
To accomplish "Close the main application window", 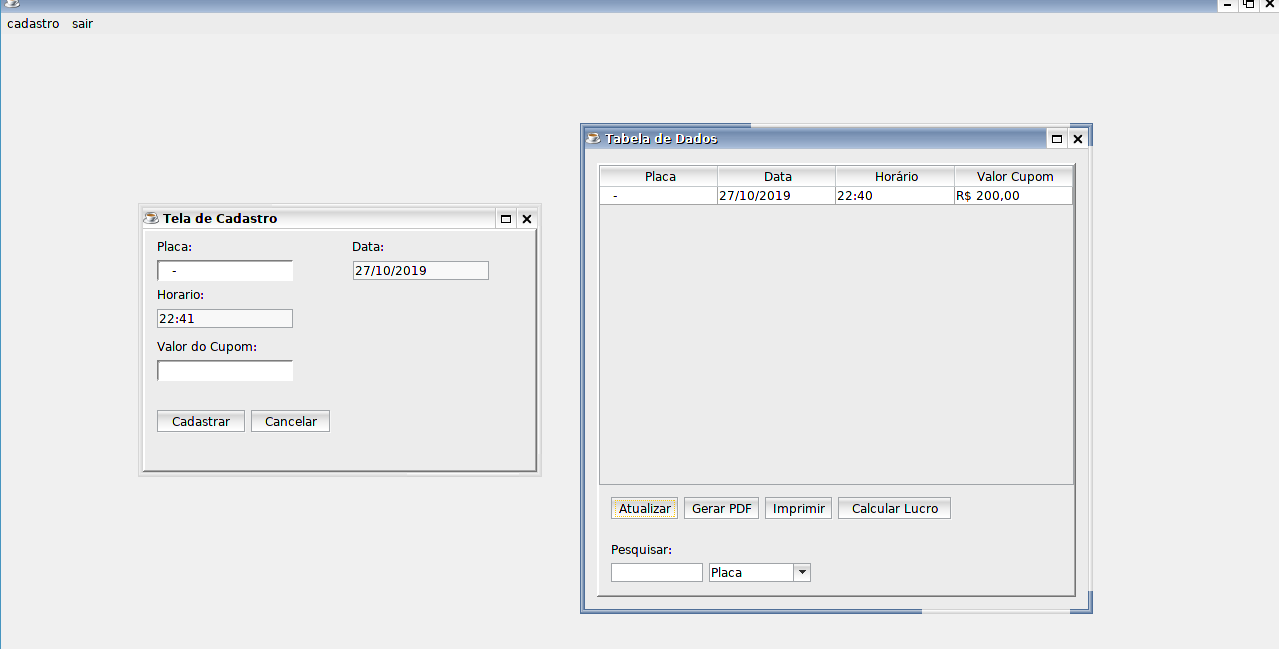I will (1269, 4).
